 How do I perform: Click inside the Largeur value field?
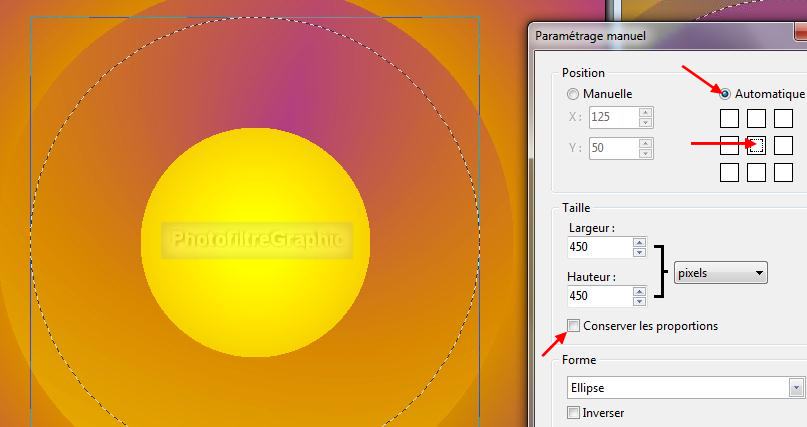click(597, 247)
